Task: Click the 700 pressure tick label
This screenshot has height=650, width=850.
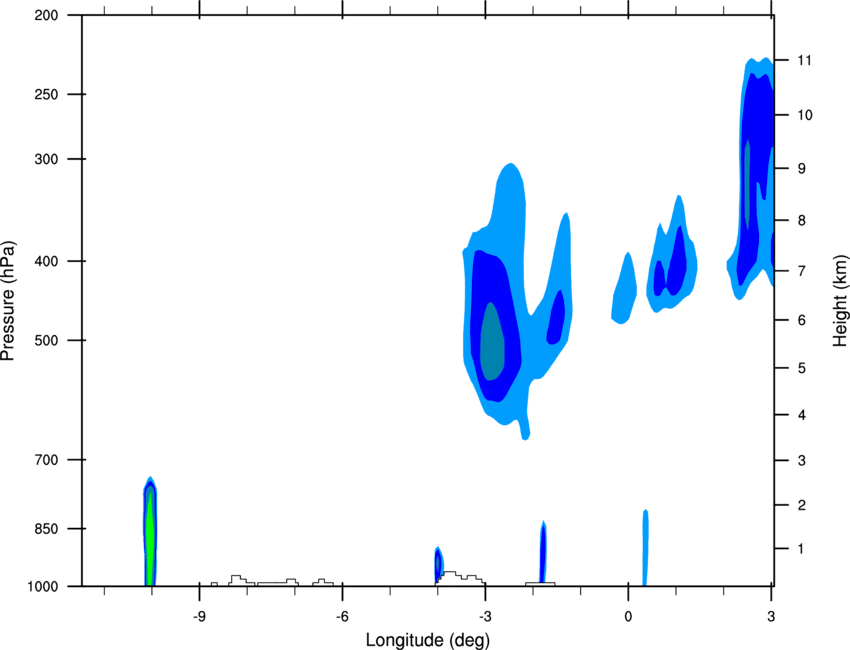Action: 46,460
